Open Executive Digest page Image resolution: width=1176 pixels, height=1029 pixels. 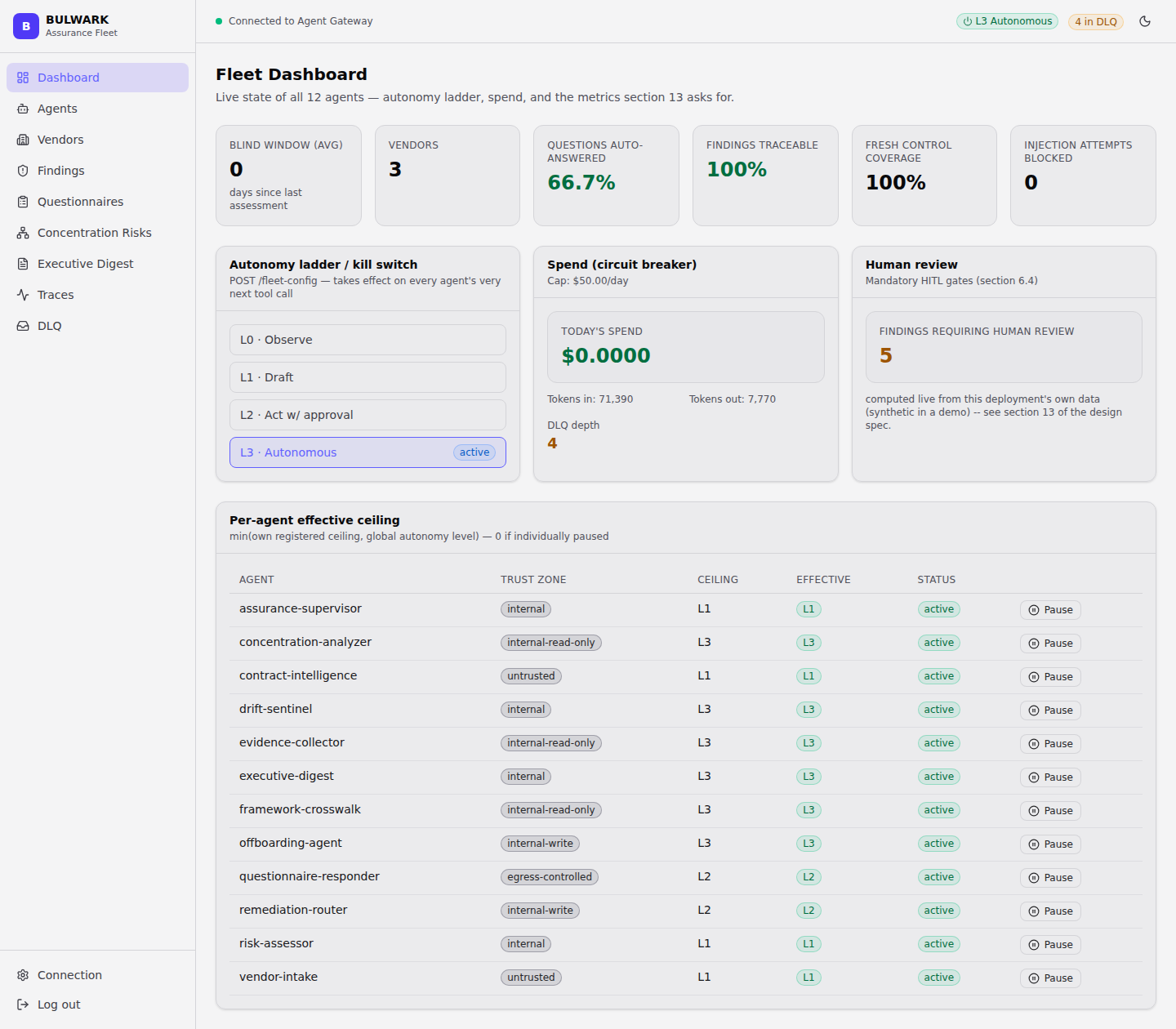point(97,264)
